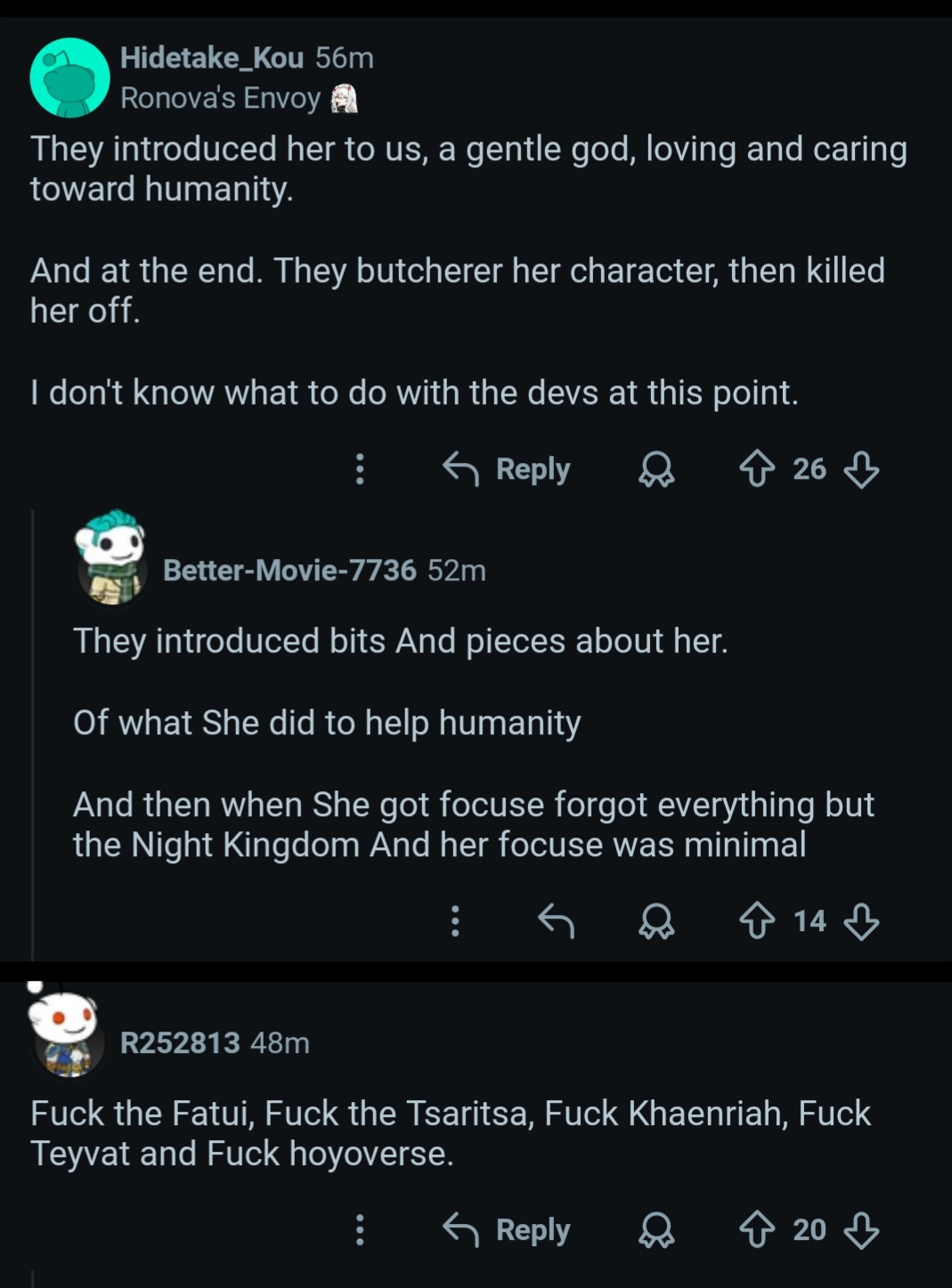Open Better-Movie-7736 user profile link
This screenshot has width=952, height=1288.
289,570
